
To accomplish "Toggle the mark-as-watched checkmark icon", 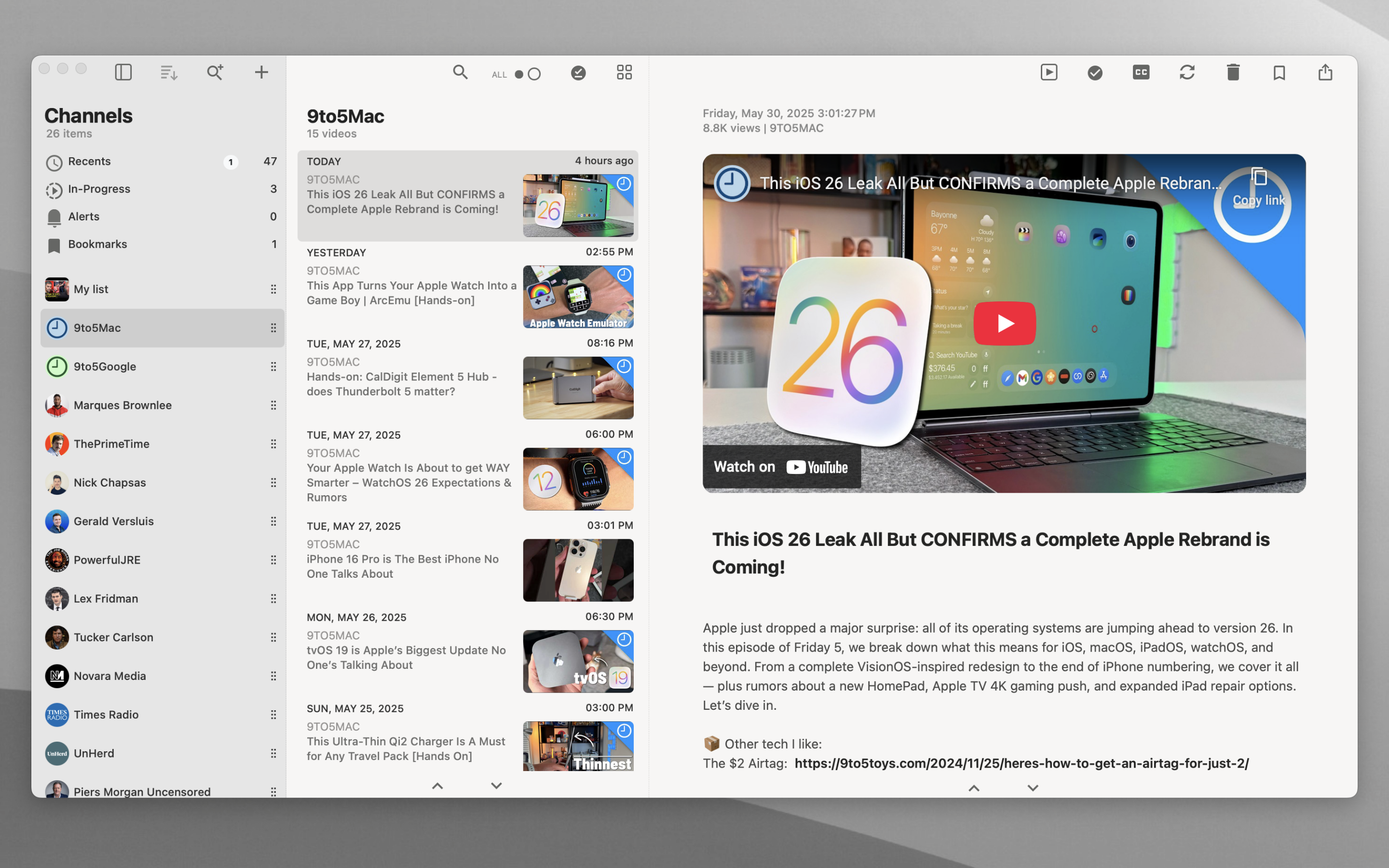I will pos(1094,72).
